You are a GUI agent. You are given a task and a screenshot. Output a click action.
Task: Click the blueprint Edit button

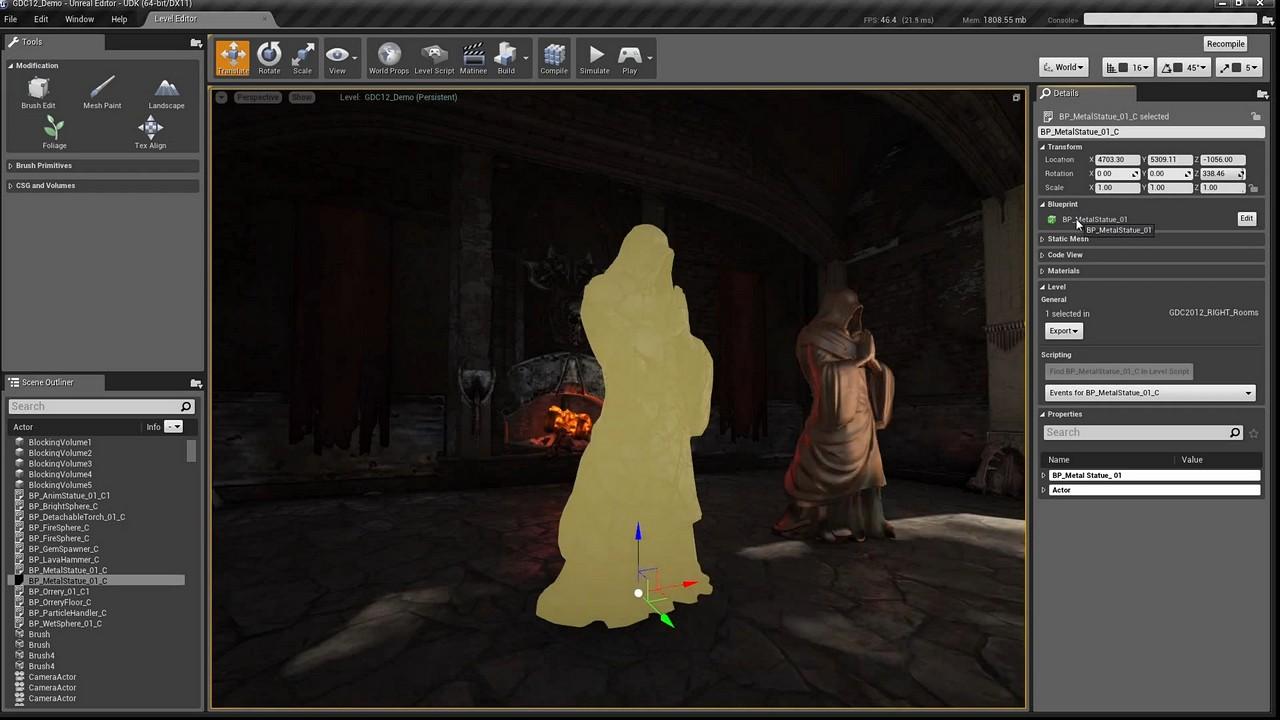tap(1246, 218)
